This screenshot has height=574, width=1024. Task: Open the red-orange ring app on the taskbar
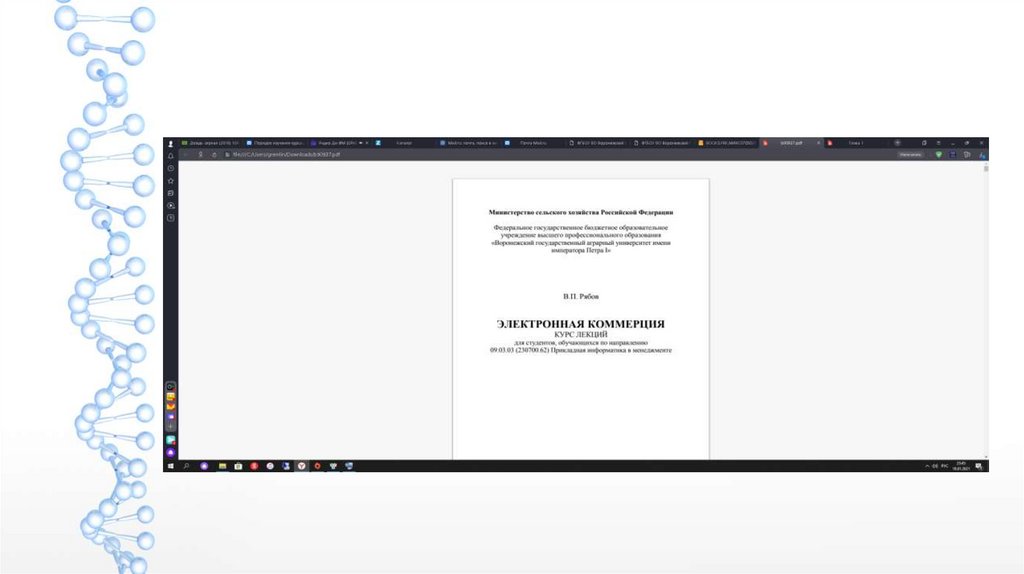point(317,466)
